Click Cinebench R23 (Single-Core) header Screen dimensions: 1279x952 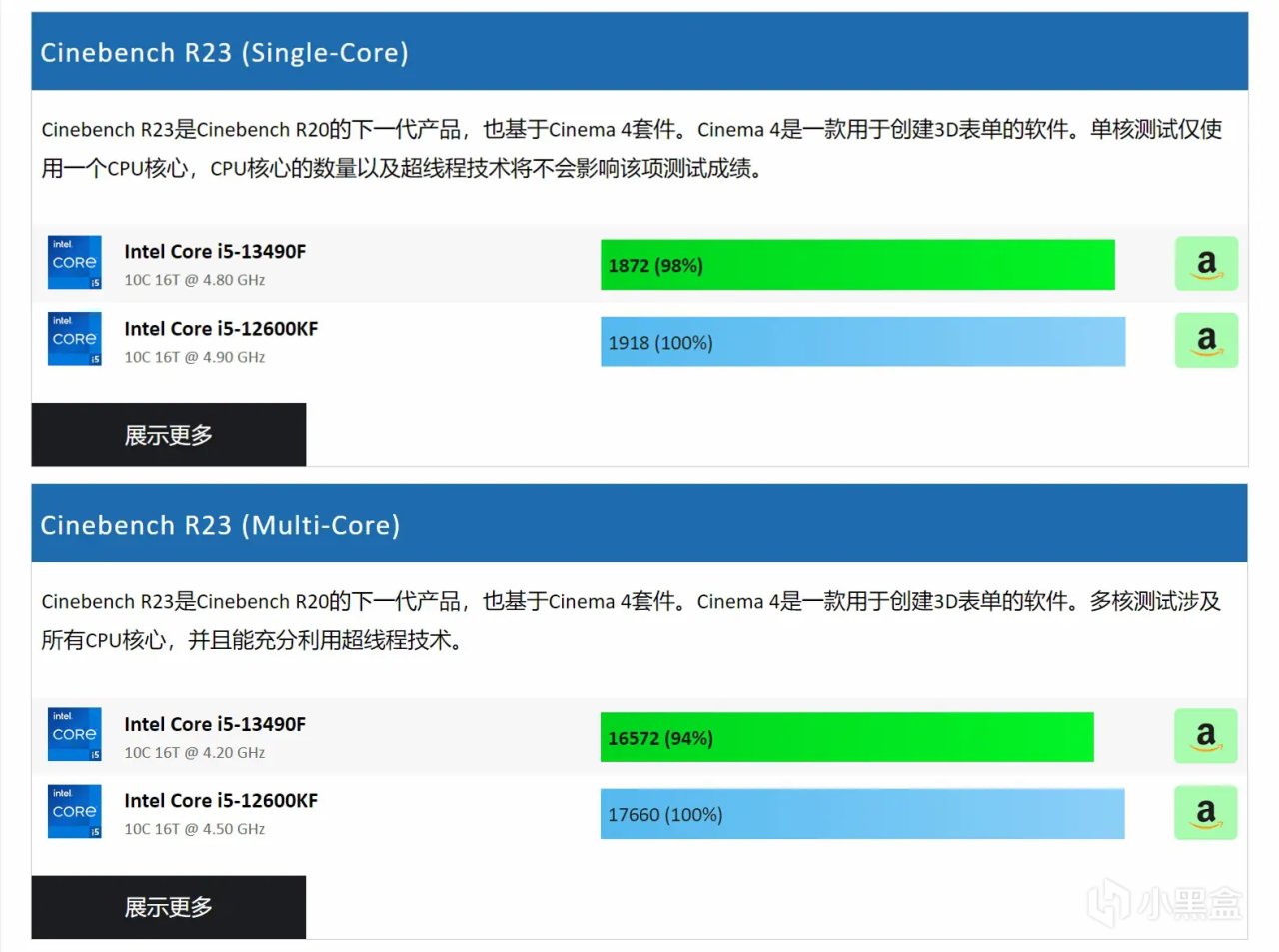point(639,52)
